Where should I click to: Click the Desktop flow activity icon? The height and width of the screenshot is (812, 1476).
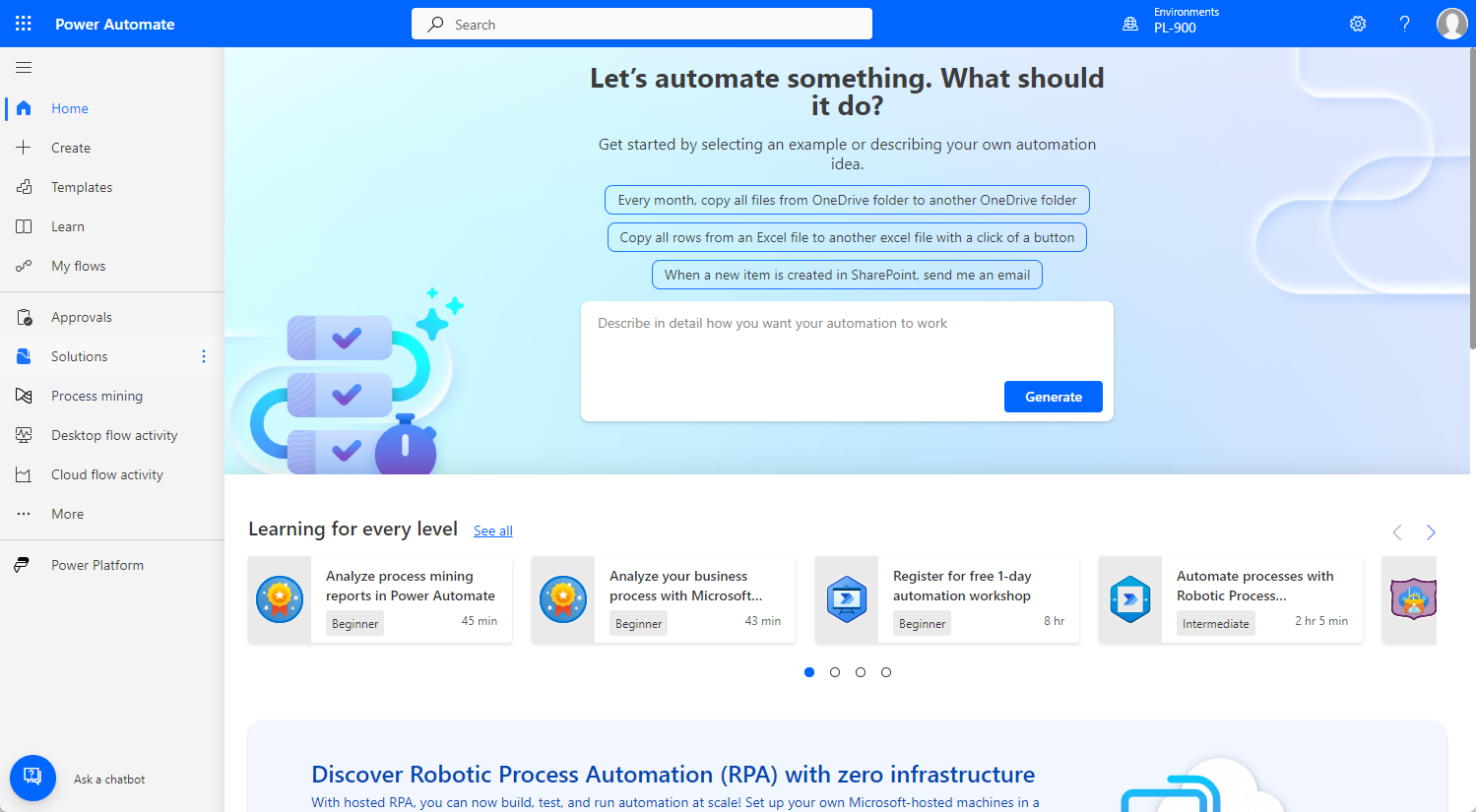(x=24, y=435)
